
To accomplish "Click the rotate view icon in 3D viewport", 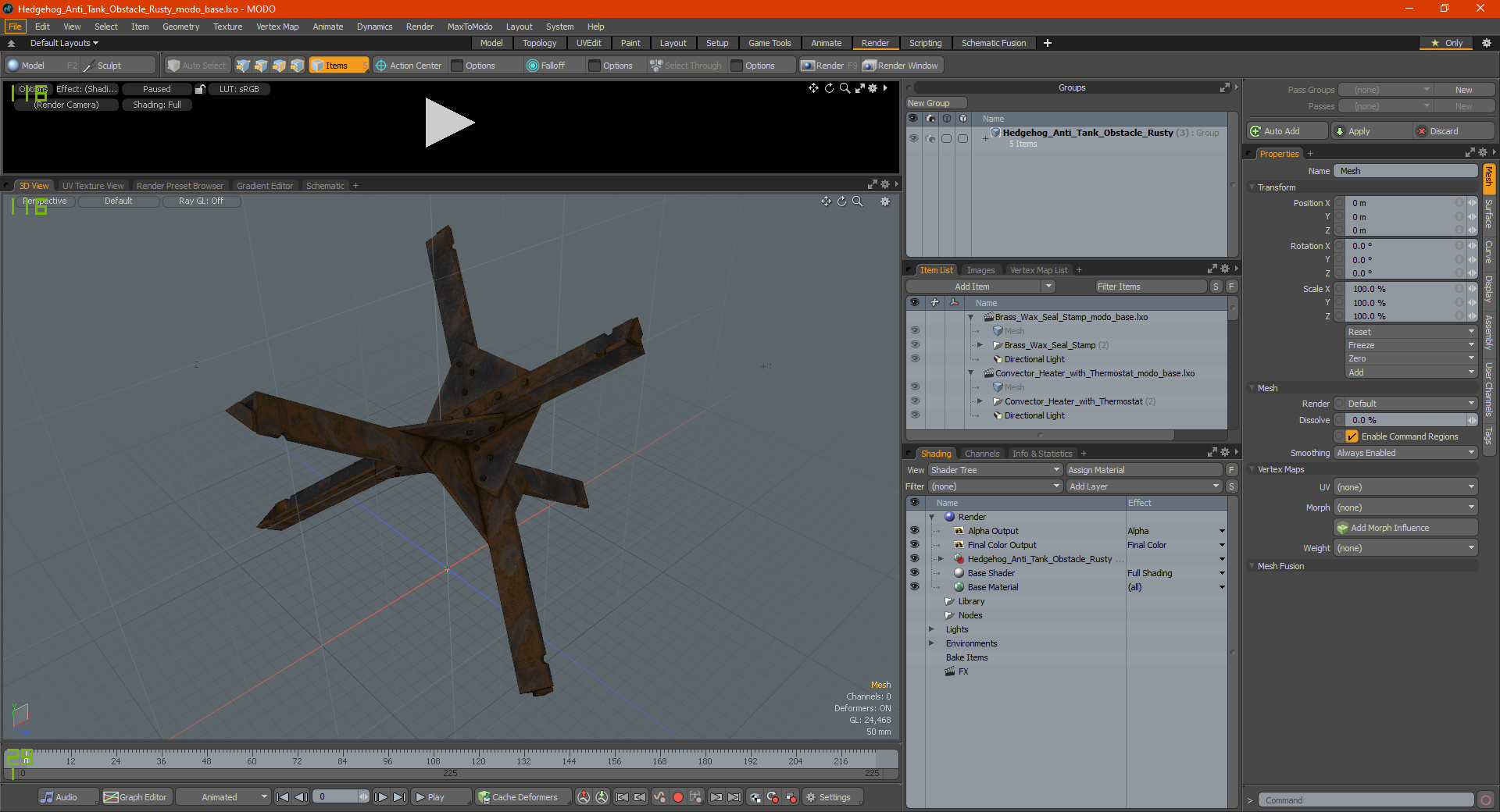I will (841, 201).
